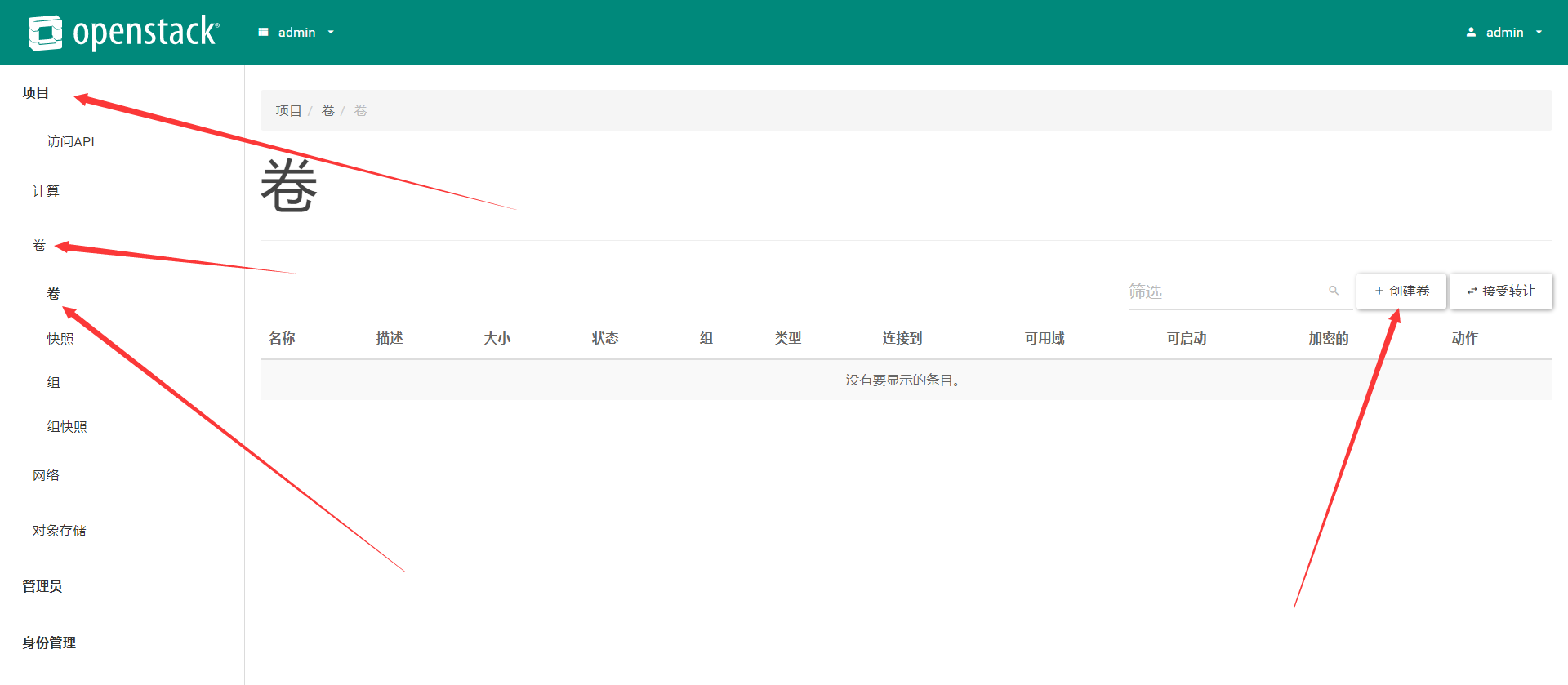Click the 描述 column header
The height and width of the screenshot is (685, 1568).
coord(390,338)
